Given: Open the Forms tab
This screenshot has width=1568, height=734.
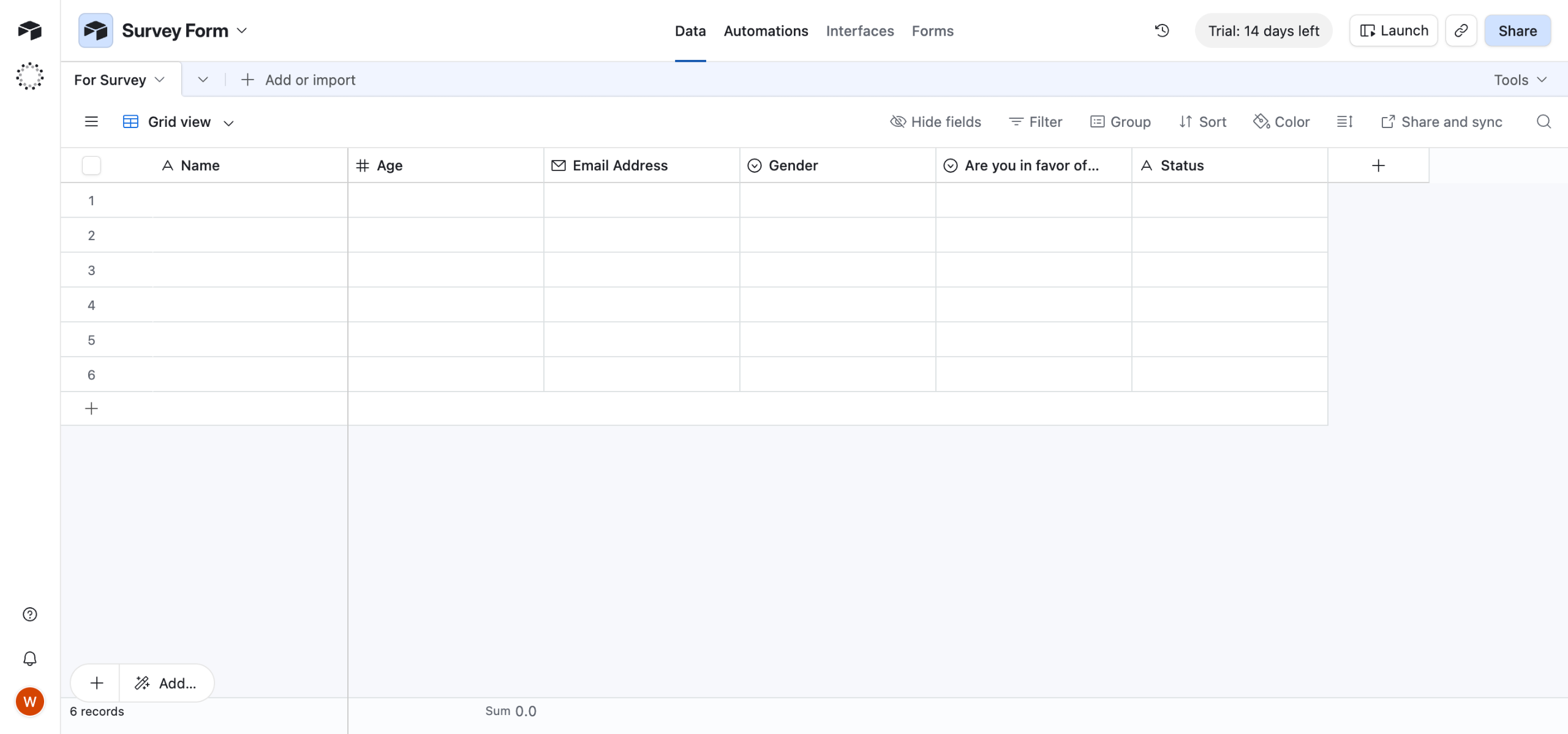Looking at the screenshot, I should [932, 31].
